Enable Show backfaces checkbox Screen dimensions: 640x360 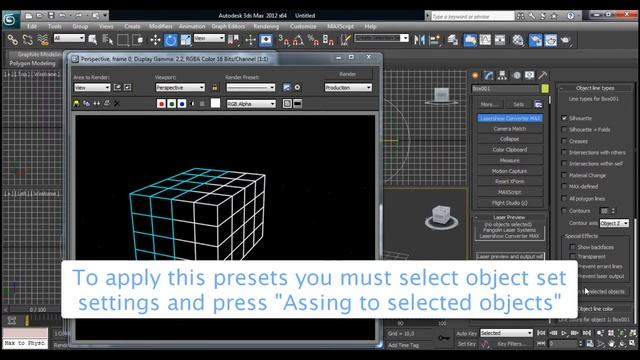click(572, 247)
